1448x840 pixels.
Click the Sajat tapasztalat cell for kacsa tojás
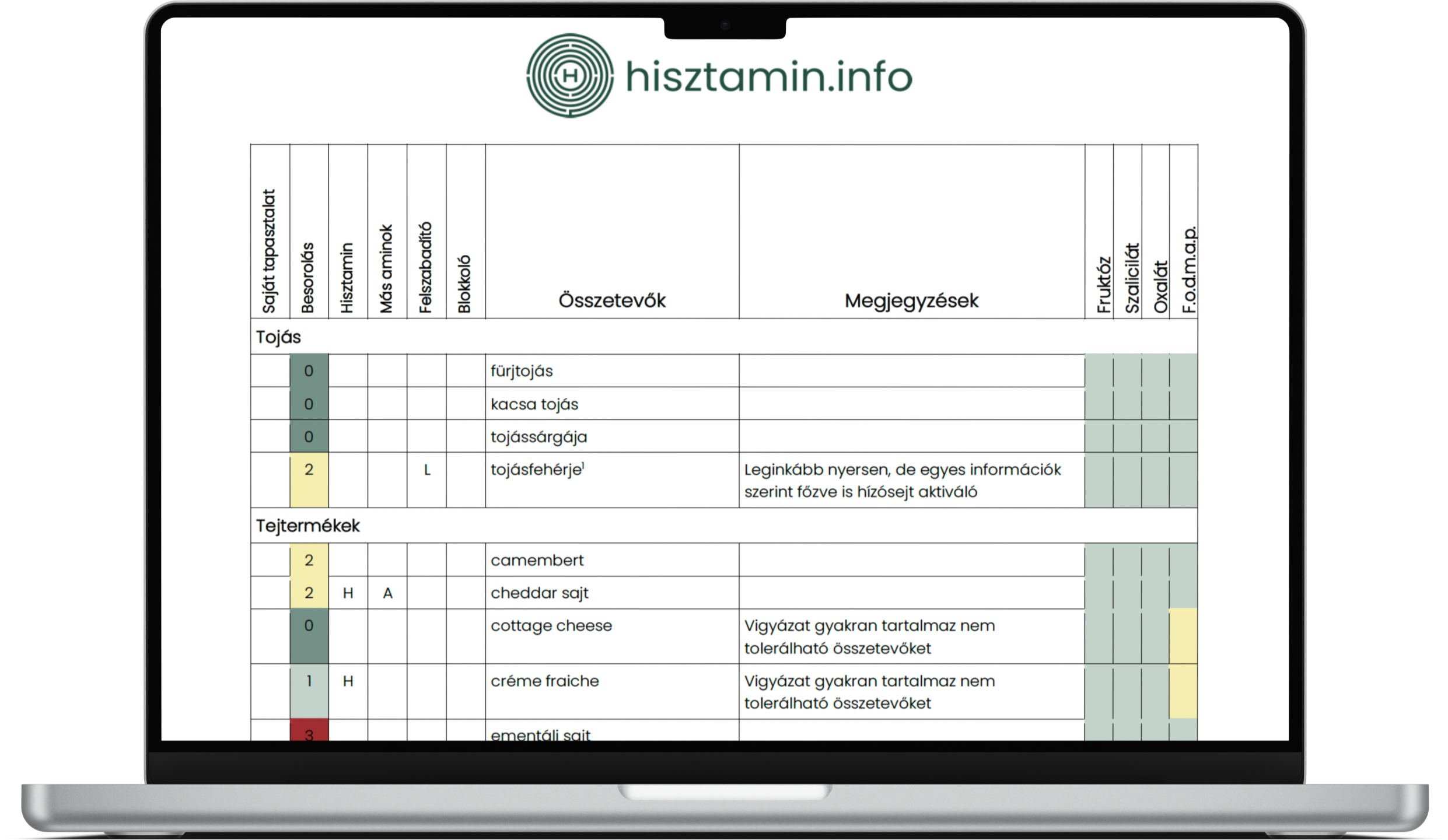pos(270,404)
